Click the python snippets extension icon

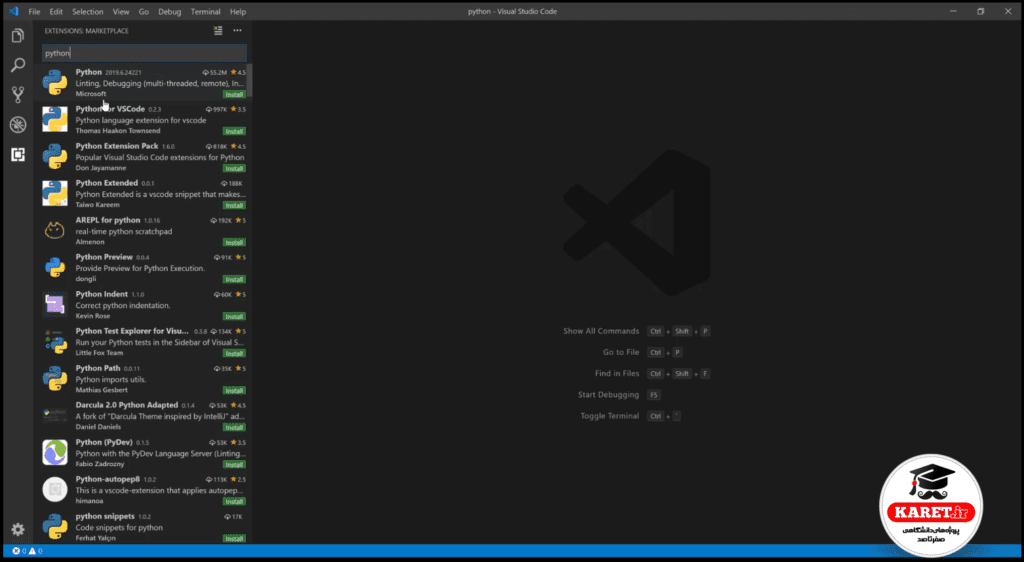(x=55, y=526)
